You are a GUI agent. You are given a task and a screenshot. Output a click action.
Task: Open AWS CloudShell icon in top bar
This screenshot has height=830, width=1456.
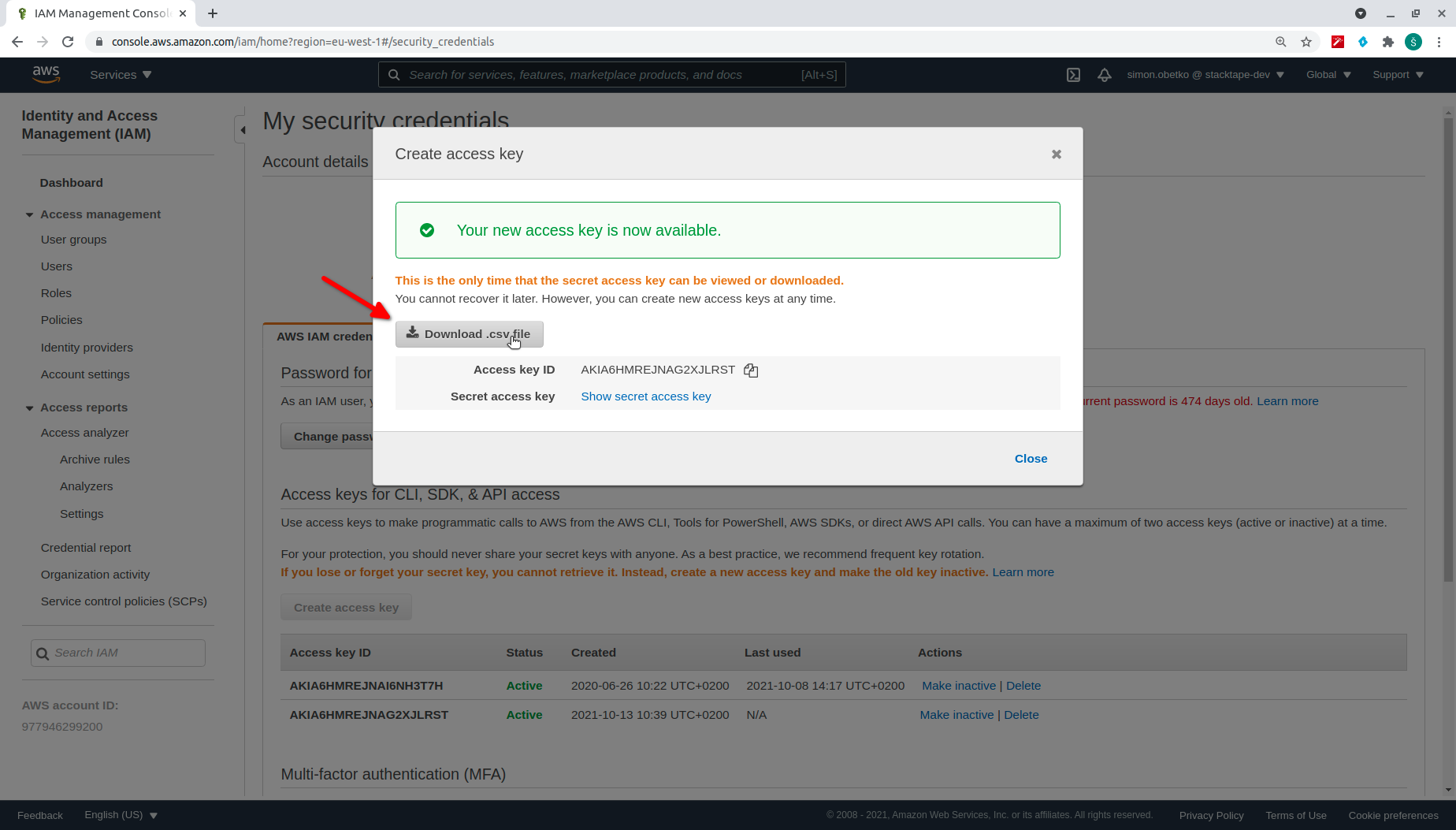tap(1073, 75)
